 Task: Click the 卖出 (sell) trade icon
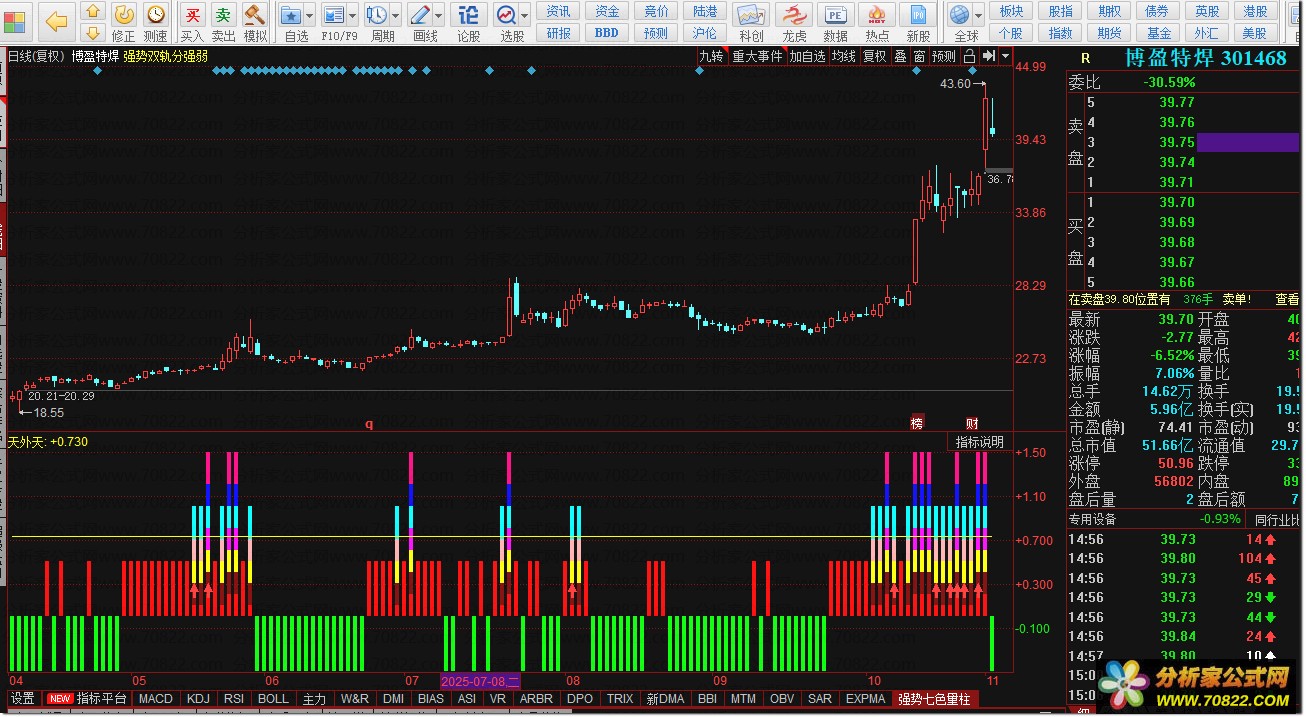224,22
